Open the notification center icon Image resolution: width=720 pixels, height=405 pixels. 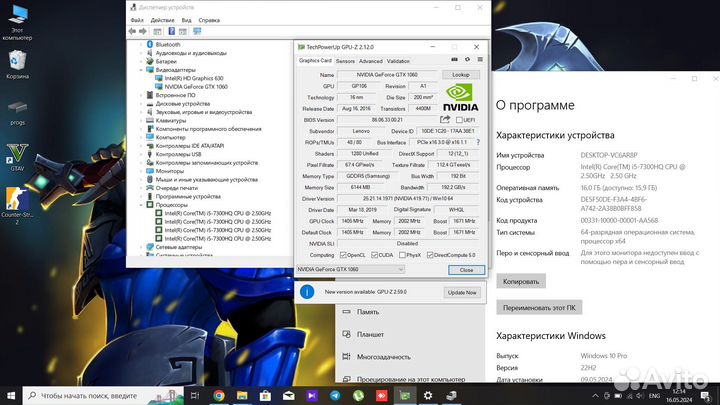click(706, 395)
